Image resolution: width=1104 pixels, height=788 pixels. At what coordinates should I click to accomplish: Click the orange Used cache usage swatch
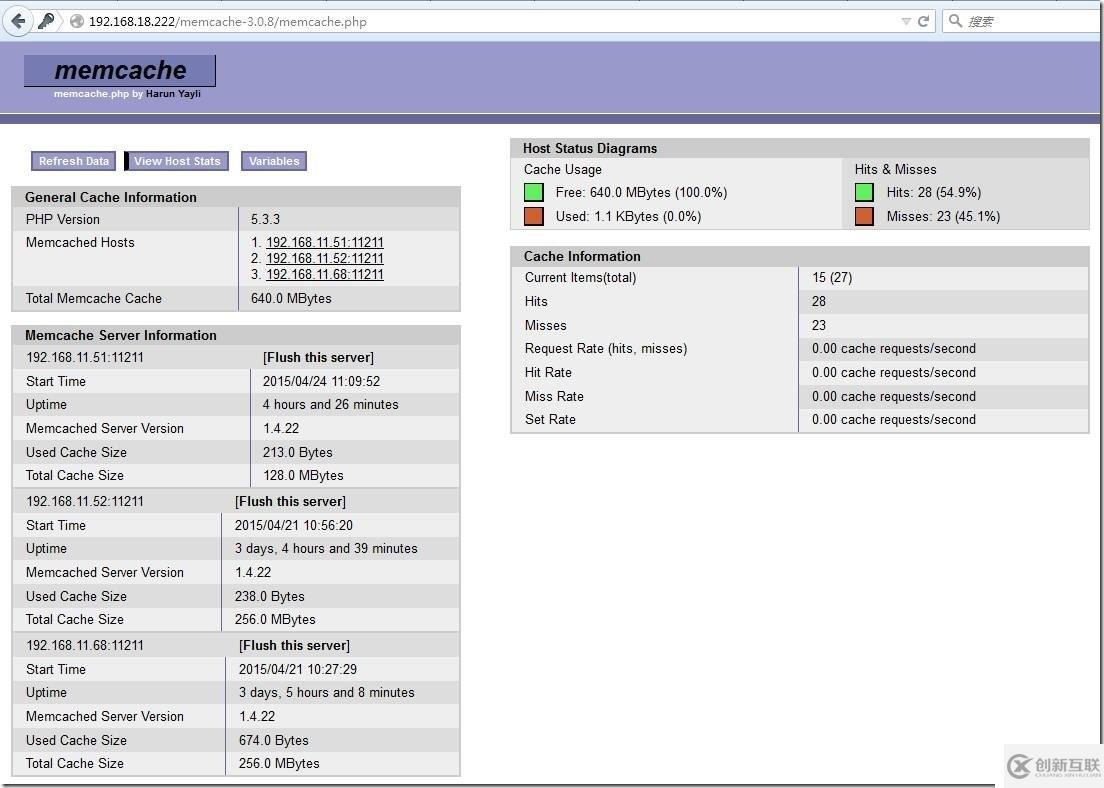[x=534, y=216]
